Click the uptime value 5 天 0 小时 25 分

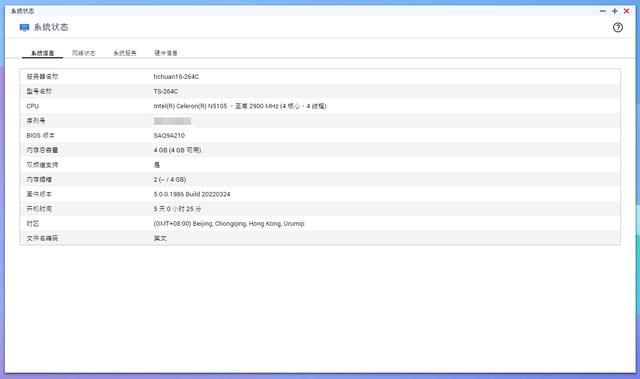coord(178,209)
